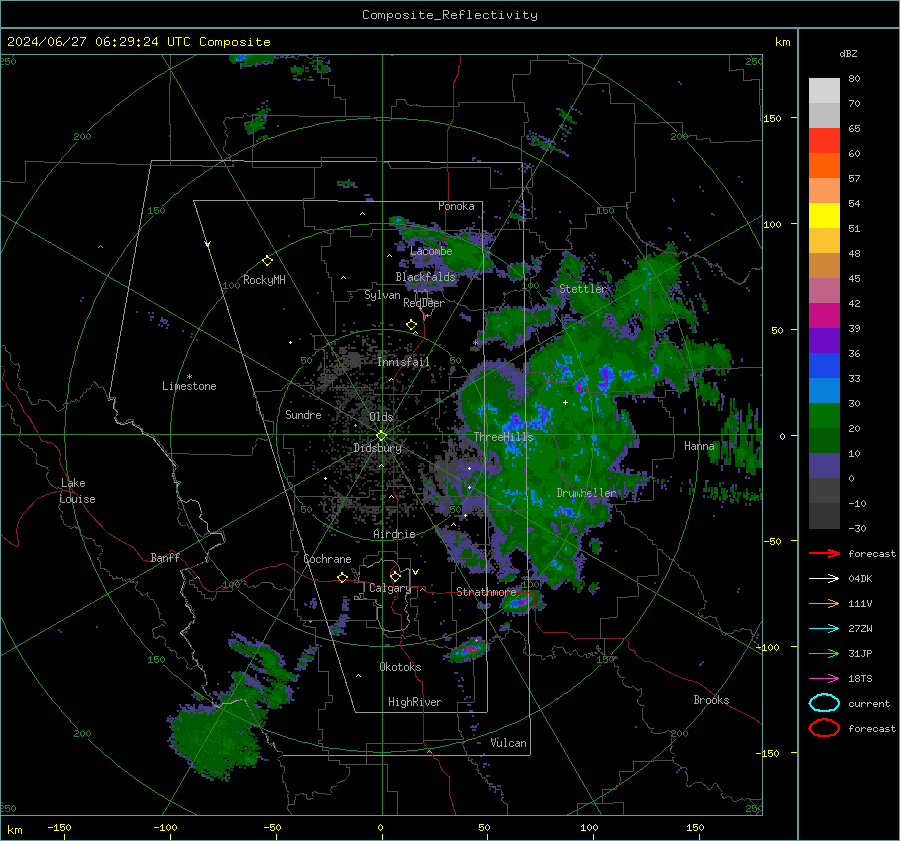Click the Innisfail label
This screenshot has height=841, width=900.
point(403,362)
